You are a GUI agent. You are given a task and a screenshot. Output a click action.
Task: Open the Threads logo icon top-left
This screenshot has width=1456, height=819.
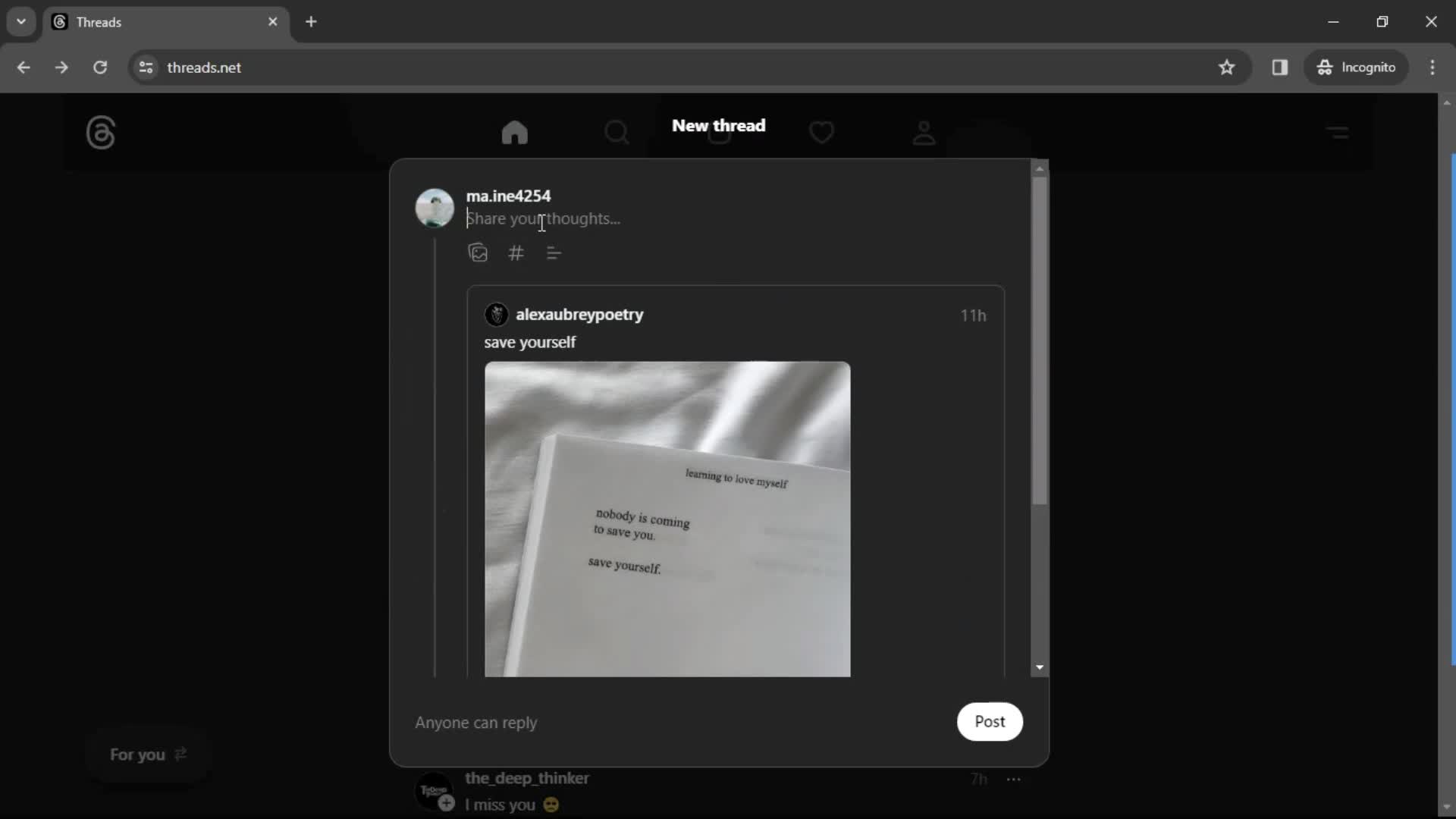[100, 132]
